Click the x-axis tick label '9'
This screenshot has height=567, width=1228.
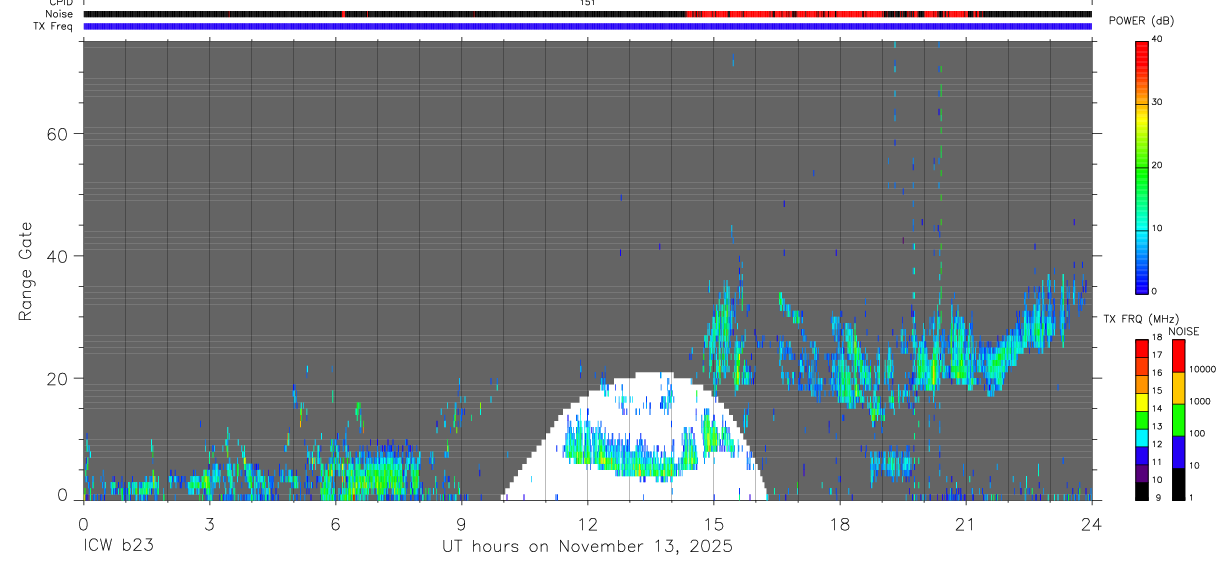[x=461, y=523]
